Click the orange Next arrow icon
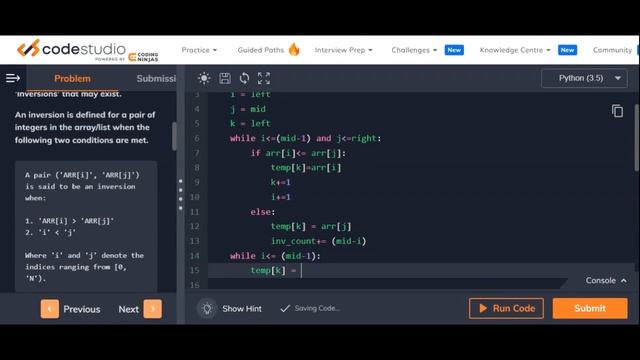640x360 pixels. (153, 309)
